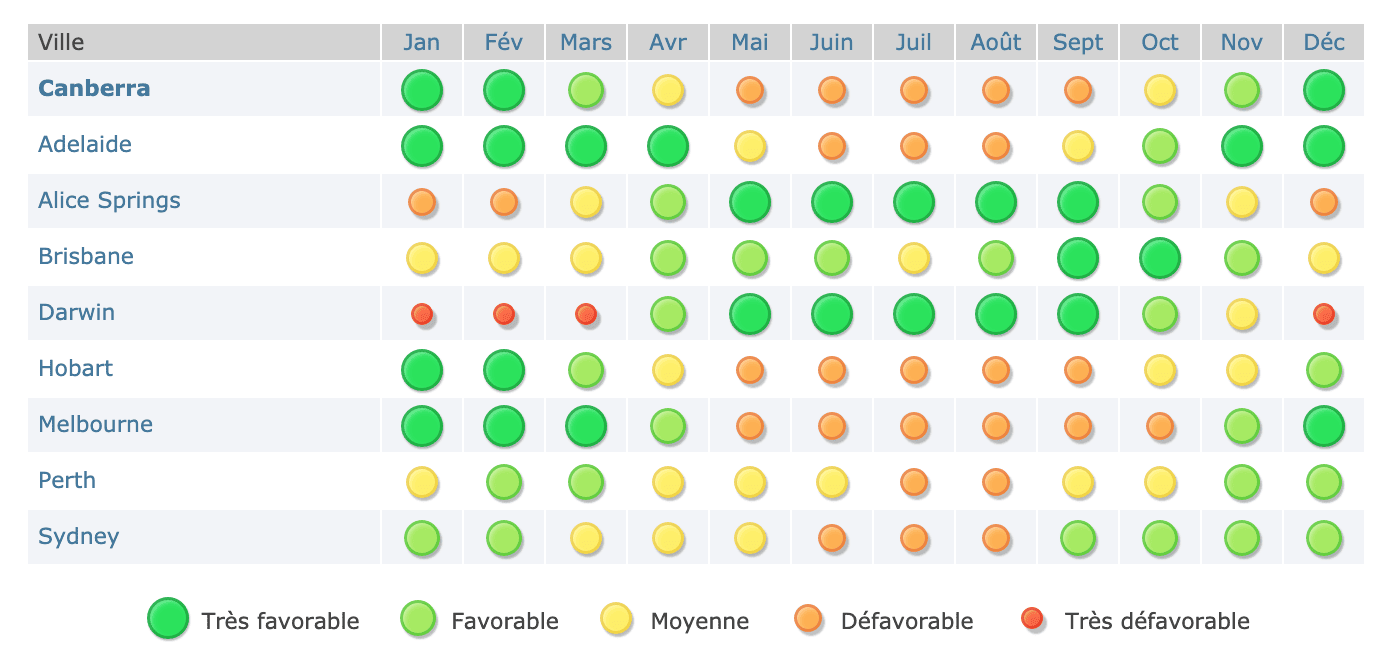Click the Très favorable legend swatch
1396x668 pixels.
[x=168, y=619]
